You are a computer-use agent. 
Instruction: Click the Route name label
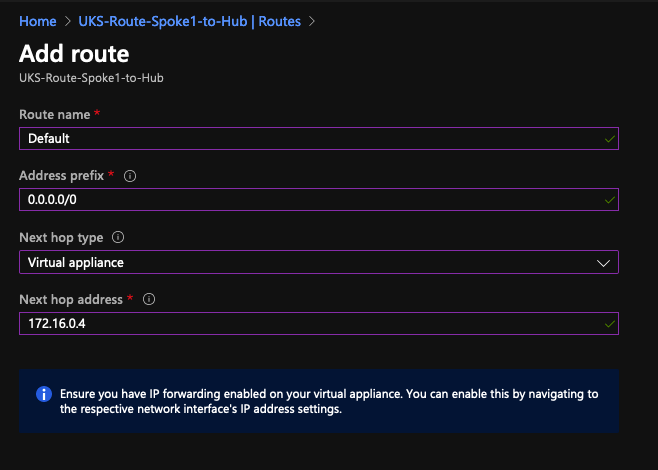[55, 115]
